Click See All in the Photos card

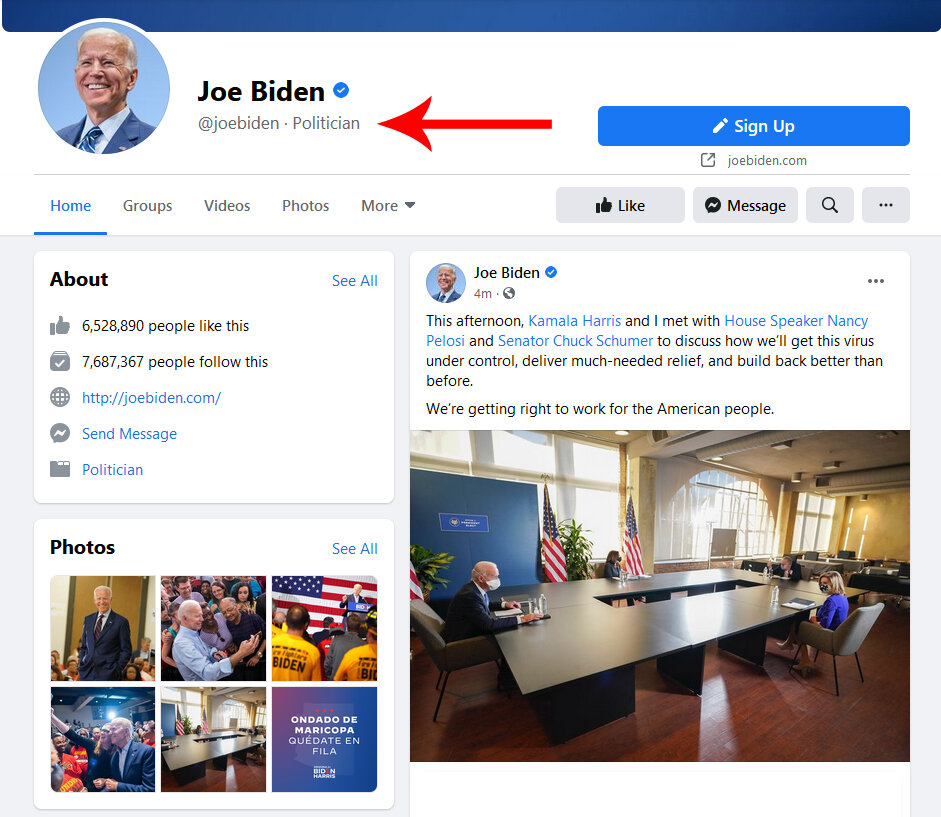pyautogui.click(x=355, y=549)
